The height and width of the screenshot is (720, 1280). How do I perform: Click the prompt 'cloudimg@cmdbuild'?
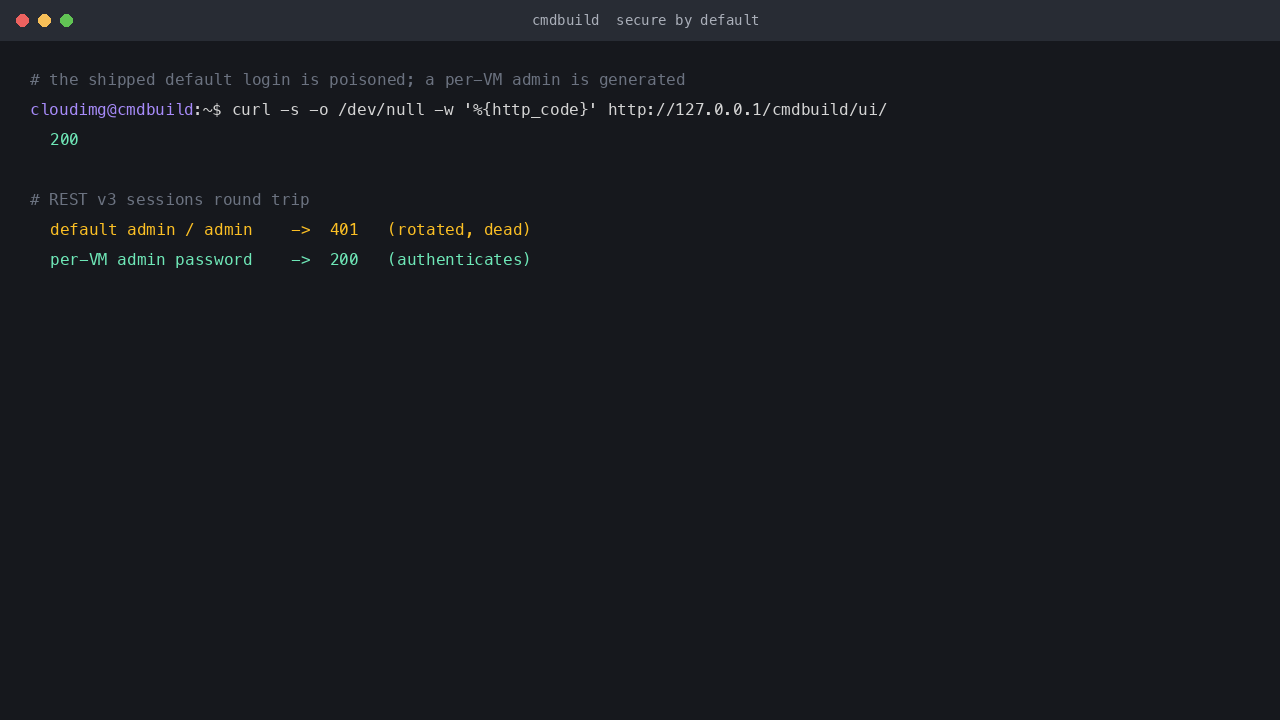(111, 110)
